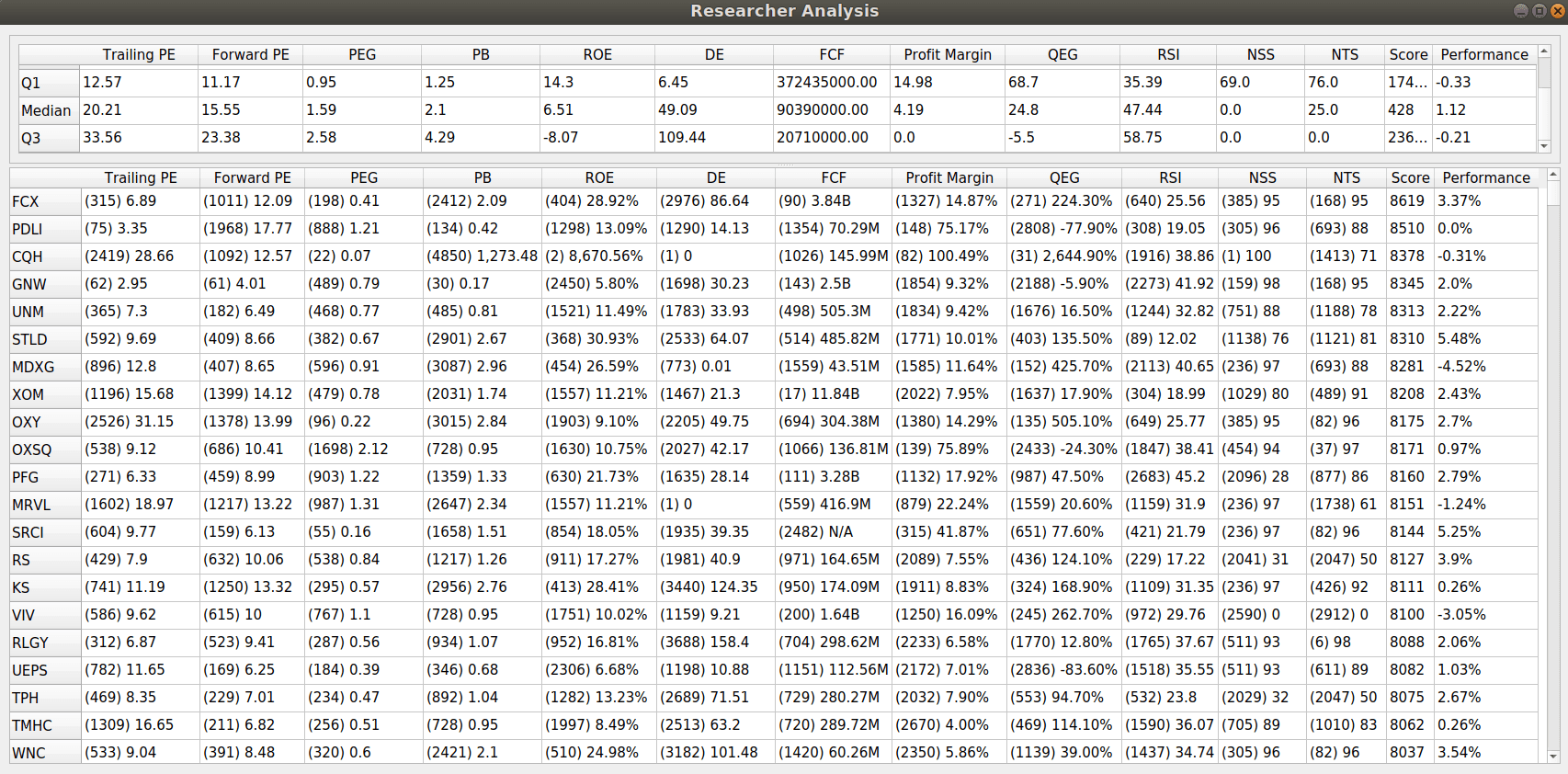Image resolution: width=1568 pixels, height=774 pixels.
Task: Click the top table scrollbar down arrow
Action: click(x=1544, y=146)
